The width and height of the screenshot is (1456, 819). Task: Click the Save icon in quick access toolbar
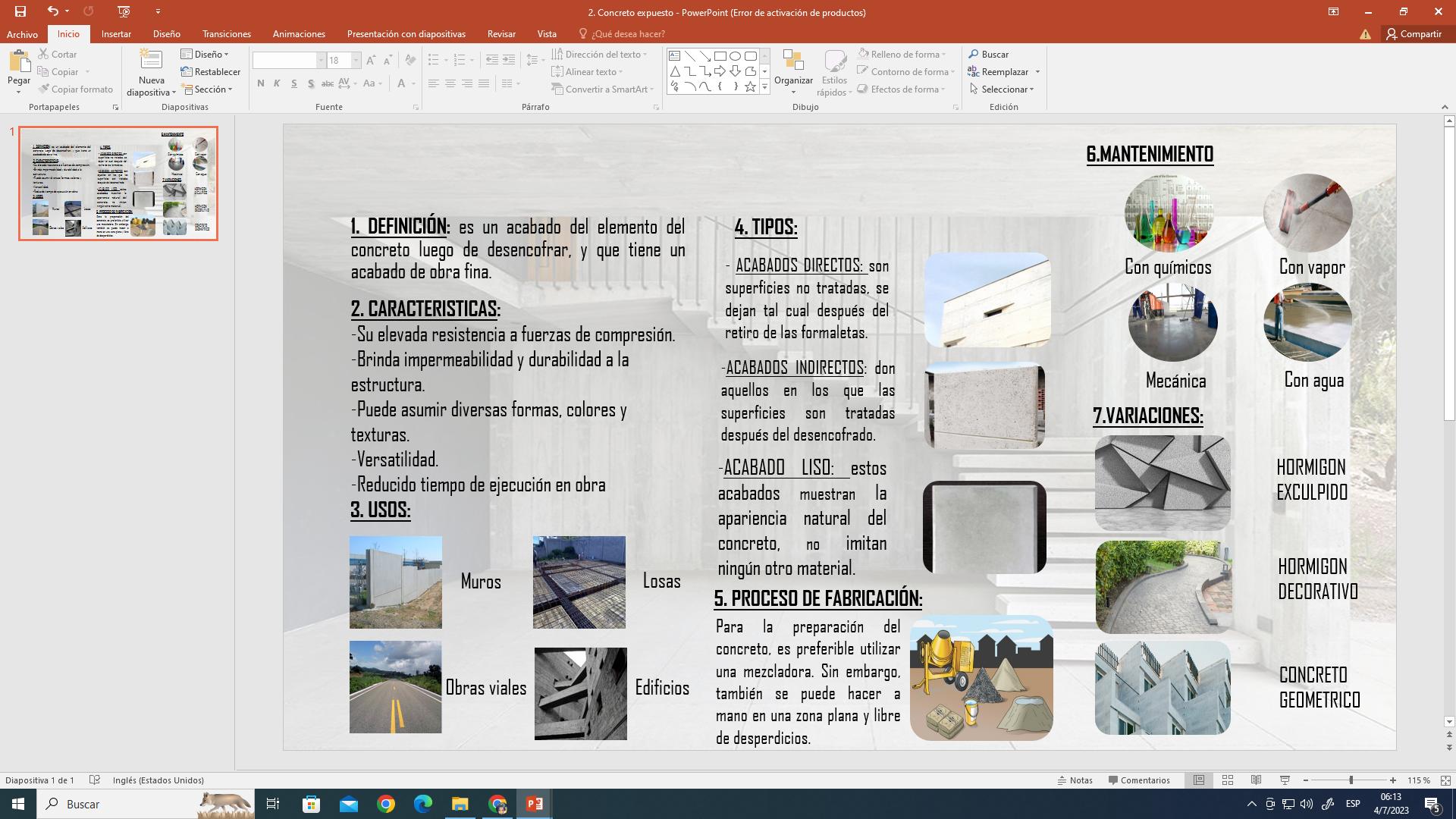[20, 11]
